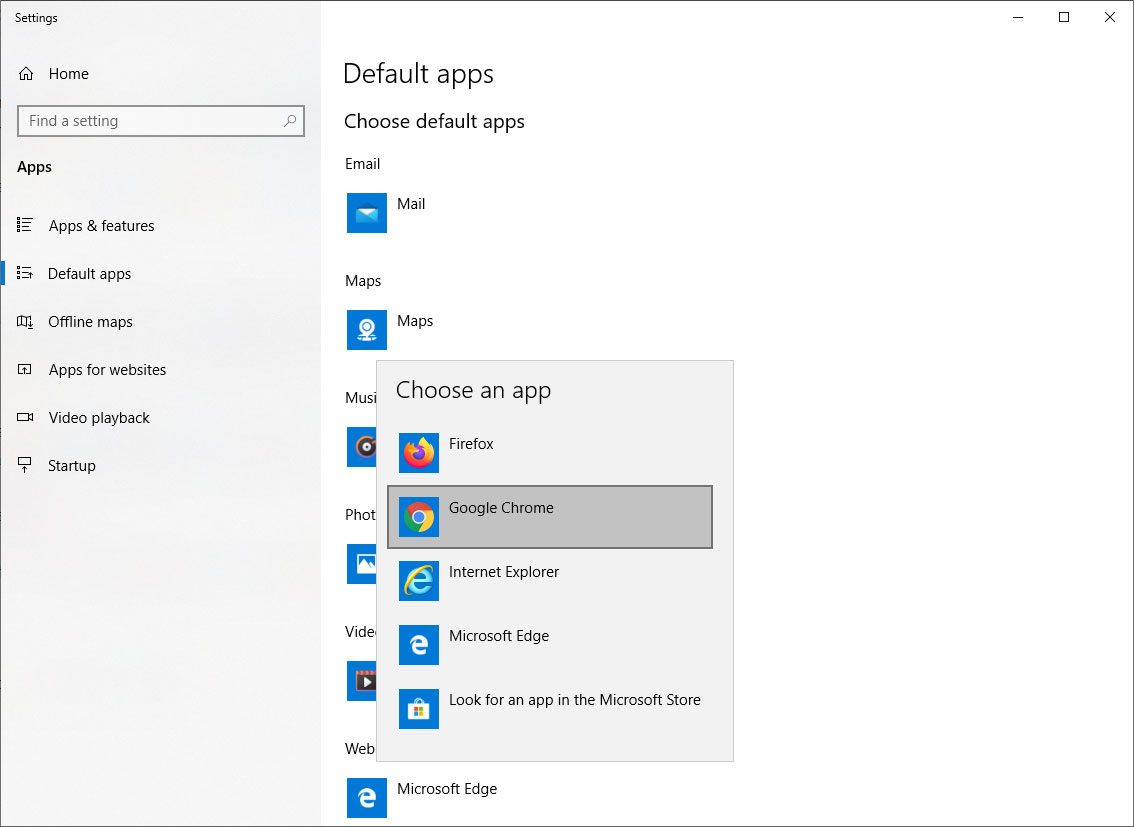Change the Email default app, Mail
The height and width of the screenshot is (827, 1134).
click(386, 213)
